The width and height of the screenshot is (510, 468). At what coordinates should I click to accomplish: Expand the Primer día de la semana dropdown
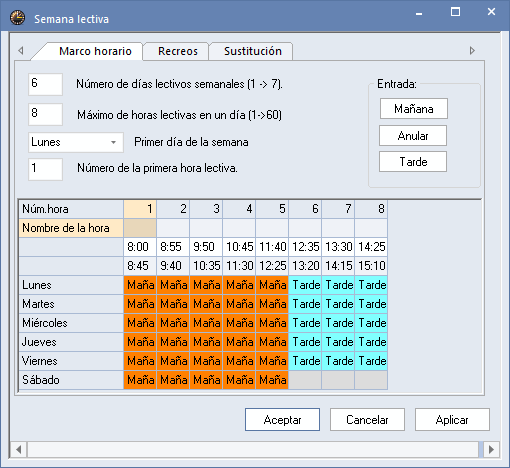[113, 142]
